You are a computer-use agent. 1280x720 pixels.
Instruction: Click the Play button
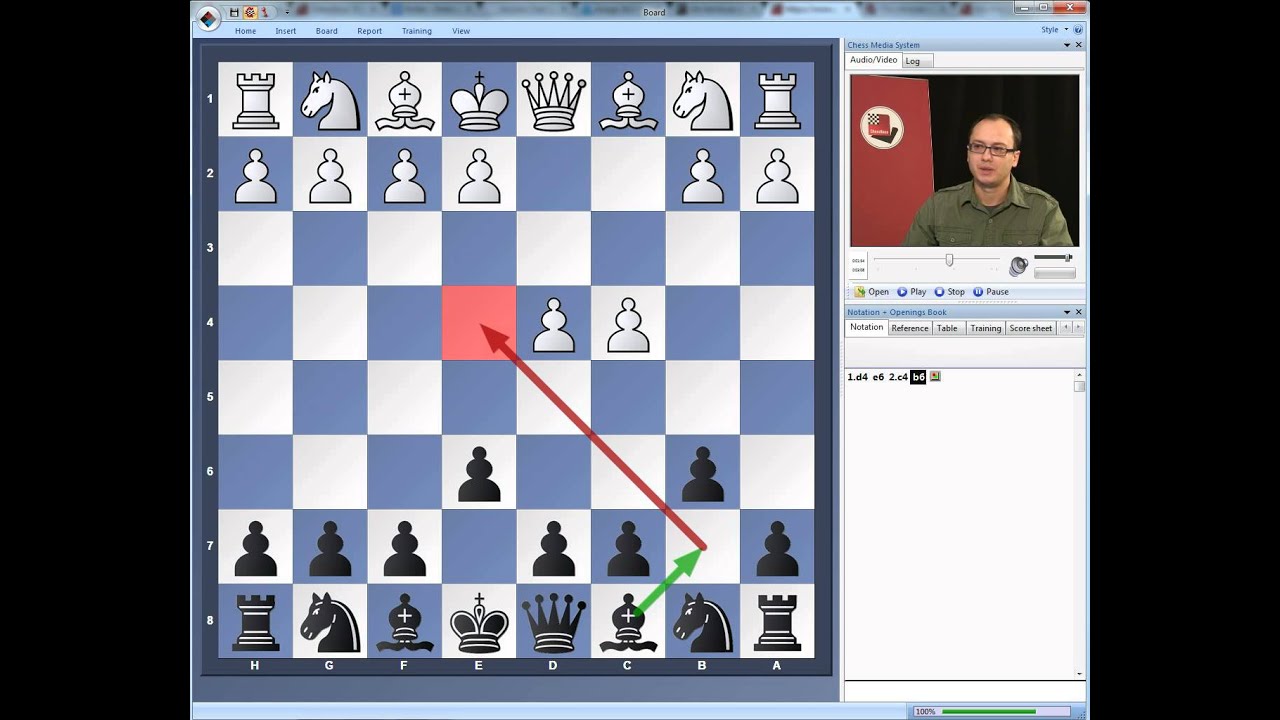(x=912, y=292)
